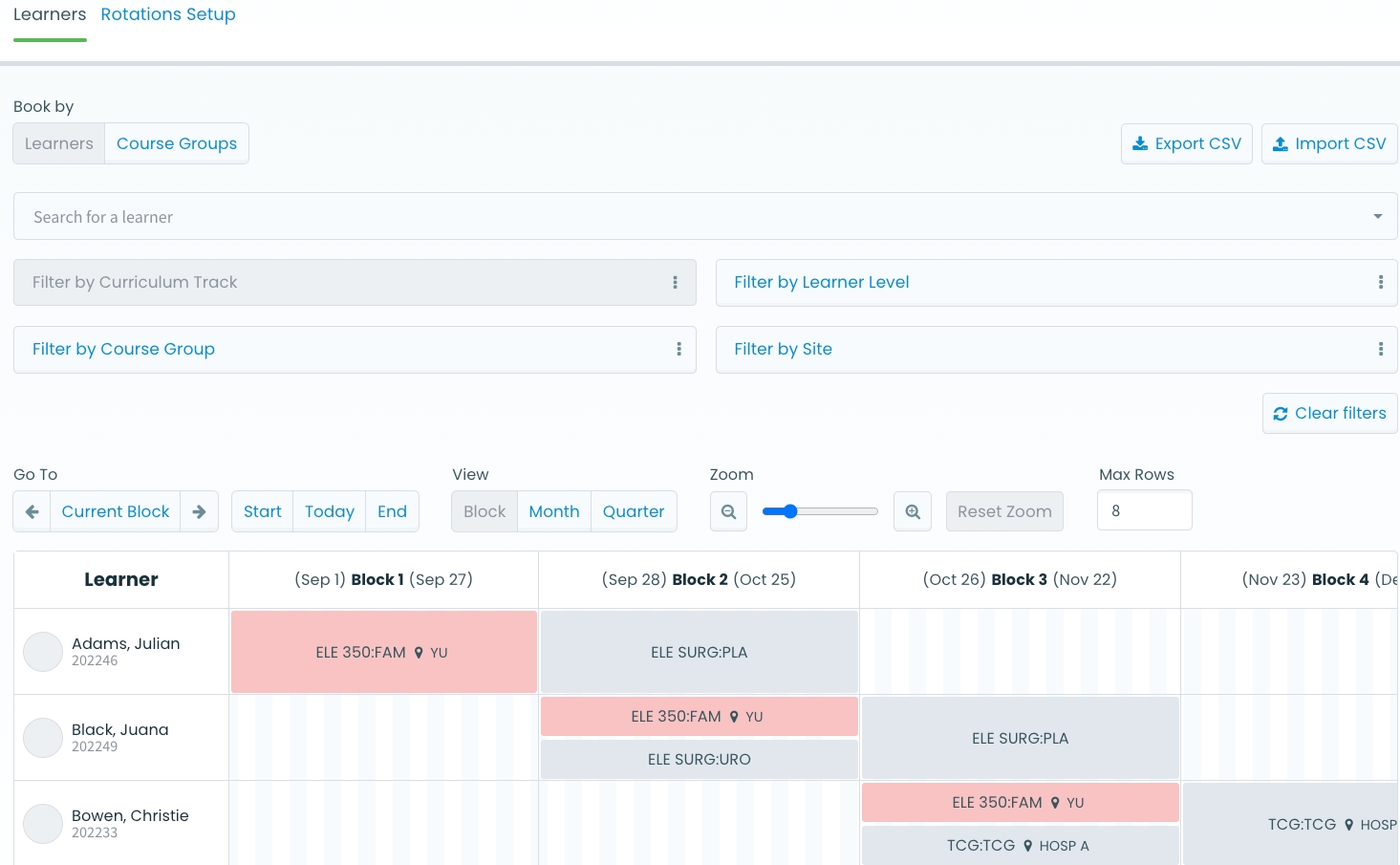Open the Learners tab
This screenshot has width=1400, height=865.
pyautogui.click(x=50, y=14)
